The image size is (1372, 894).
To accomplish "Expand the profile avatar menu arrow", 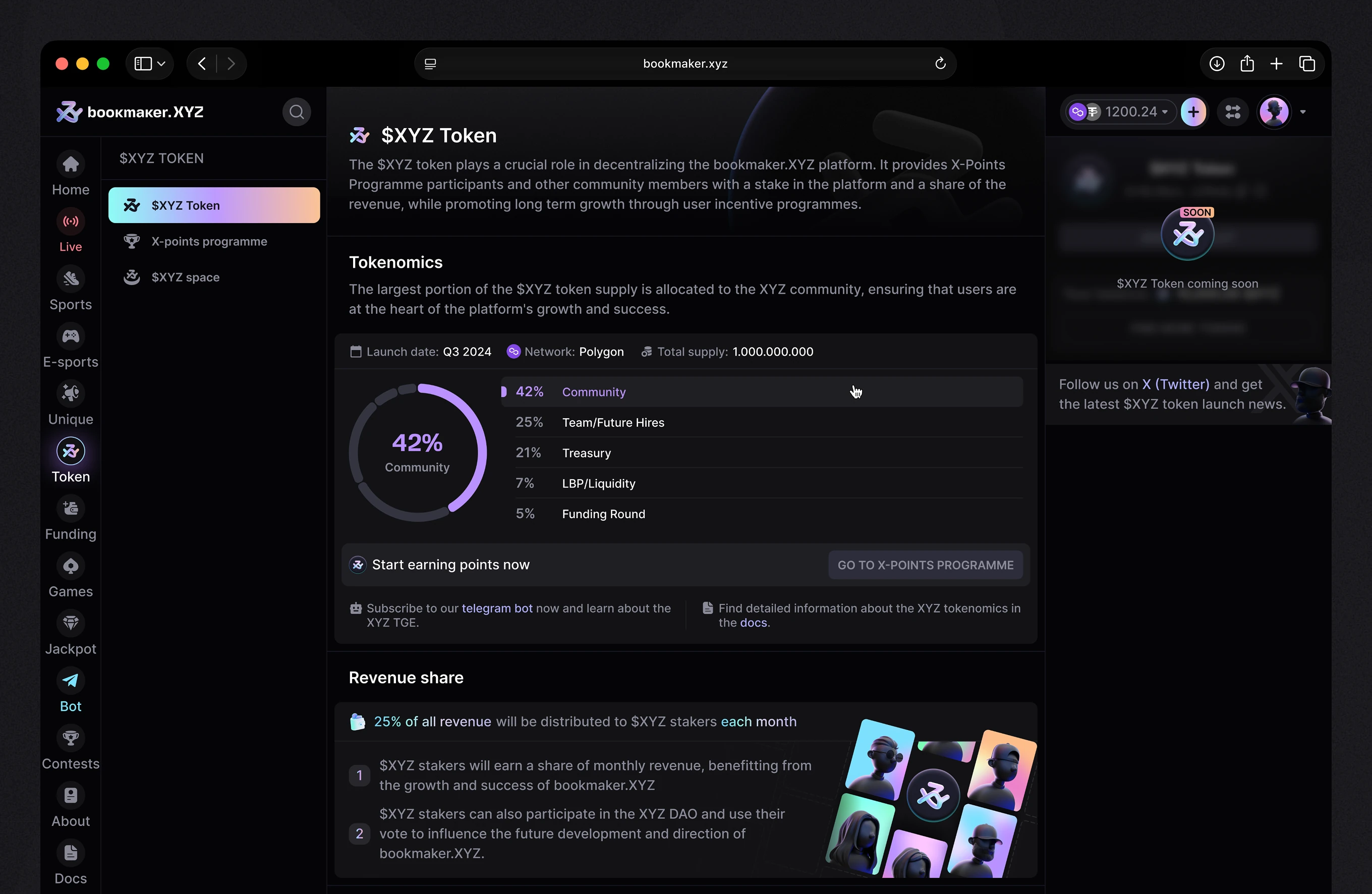I will tap(1302, 112).
